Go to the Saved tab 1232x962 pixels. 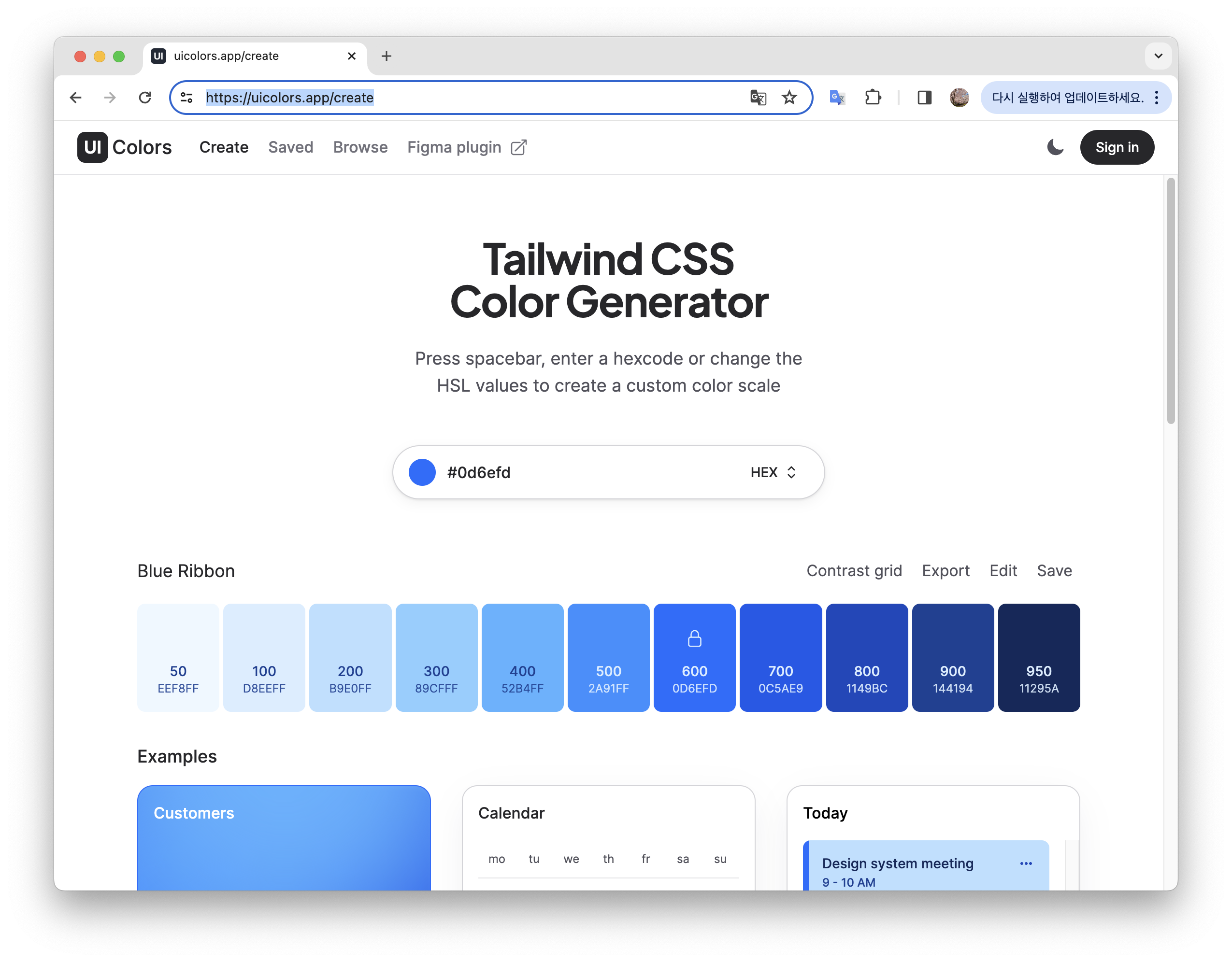pyautogui.click(x=290, y=147)
